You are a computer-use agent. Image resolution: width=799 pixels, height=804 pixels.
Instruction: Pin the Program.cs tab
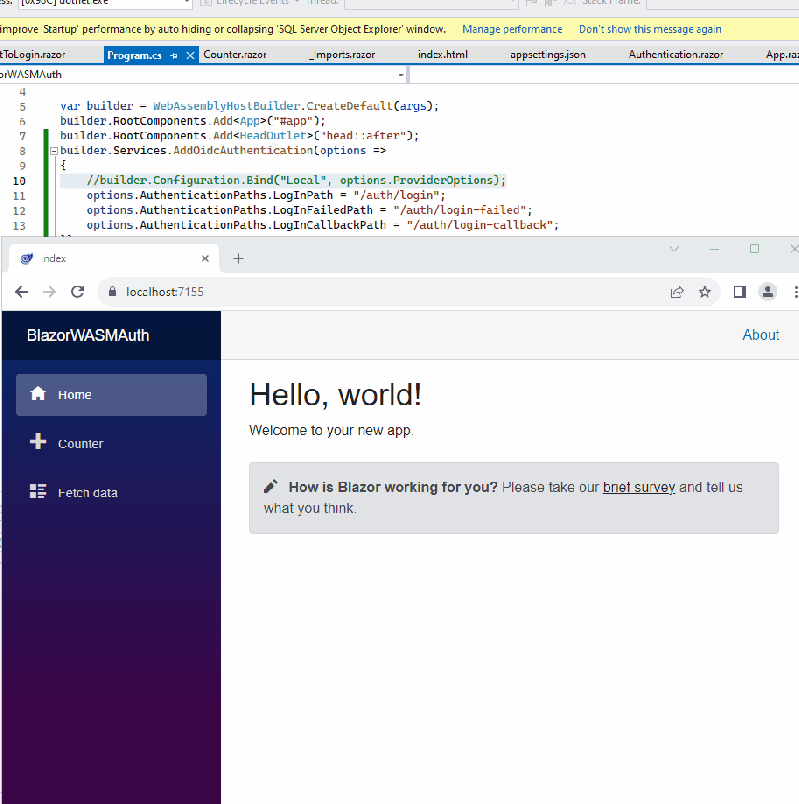(174, 55)
